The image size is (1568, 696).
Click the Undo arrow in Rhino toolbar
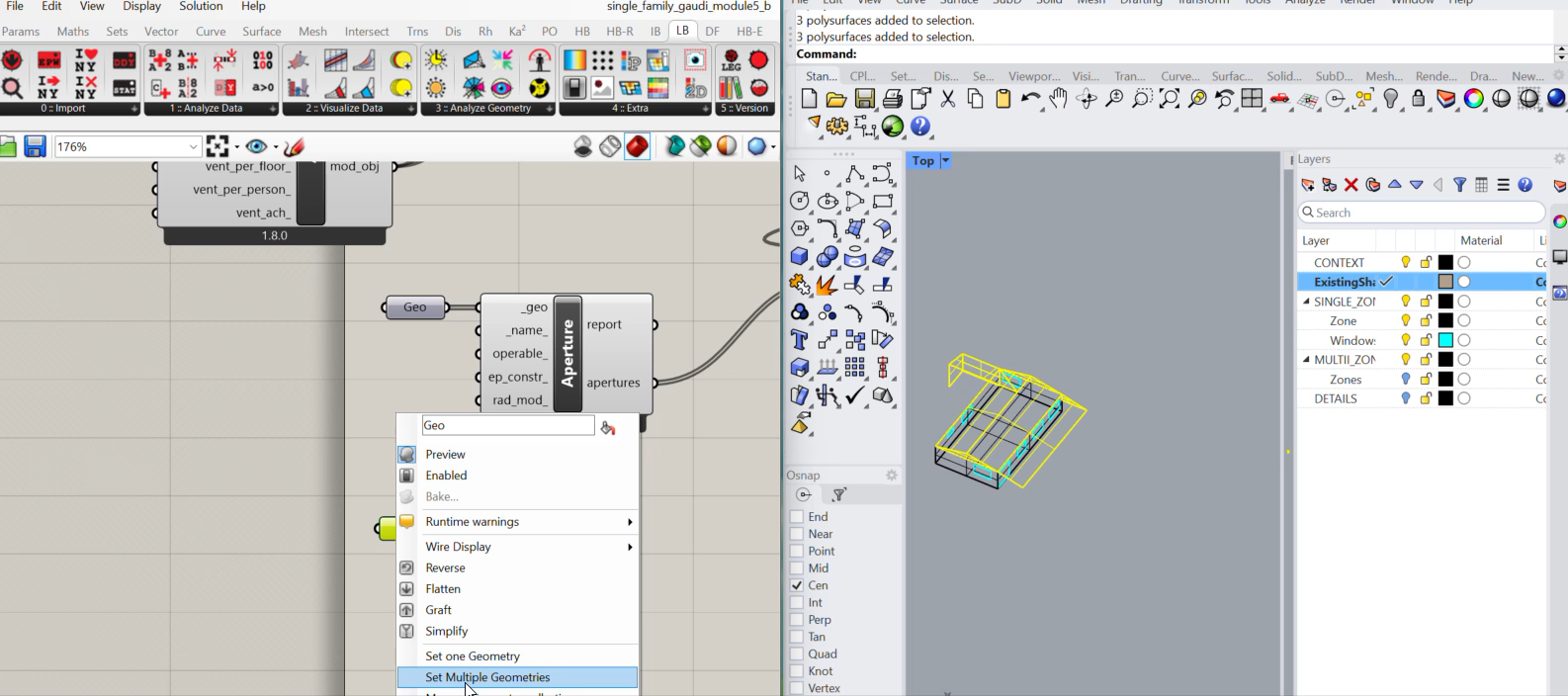pos(1030,99)
